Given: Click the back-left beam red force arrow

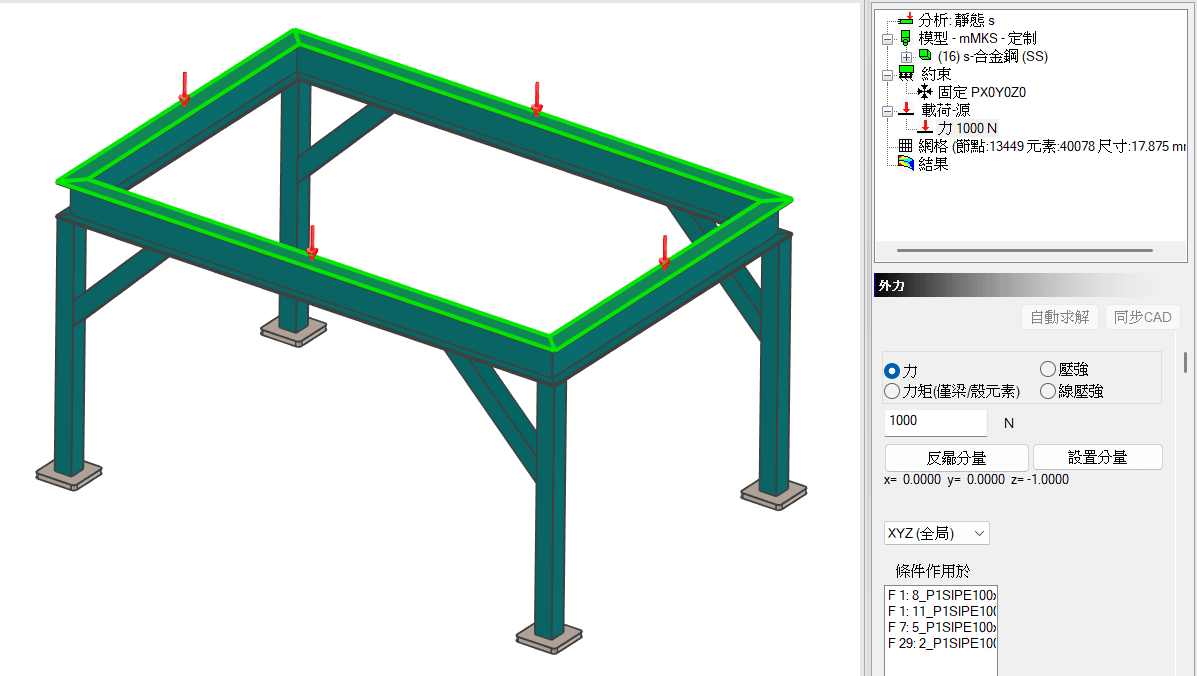Looking at the screenshot, I should pos(184,89).
